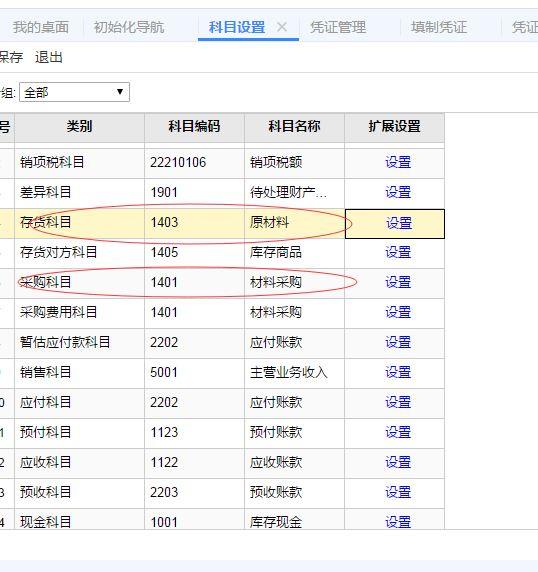Screen dimensions: 538x572
Task: Select the 存货科目 category cell
Action: [x=80, y=223]
